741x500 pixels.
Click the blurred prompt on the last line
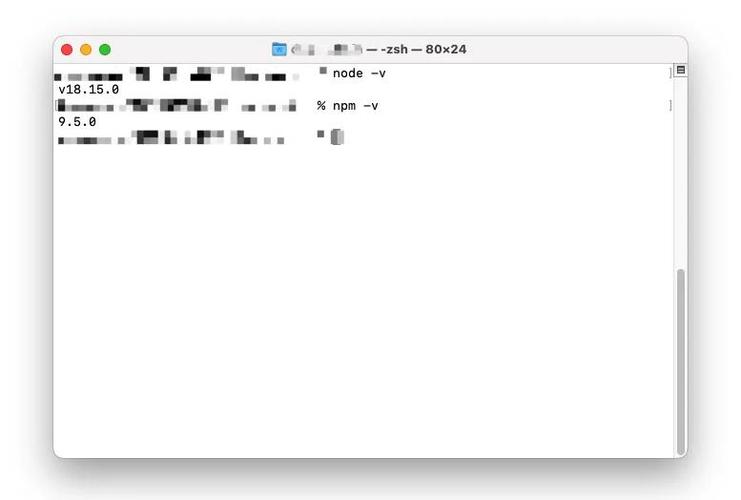(170, 138)
